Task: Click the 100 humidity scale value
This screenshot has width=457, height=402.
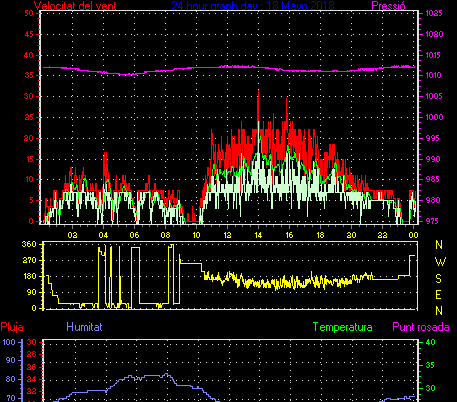Action: point(9,342)
